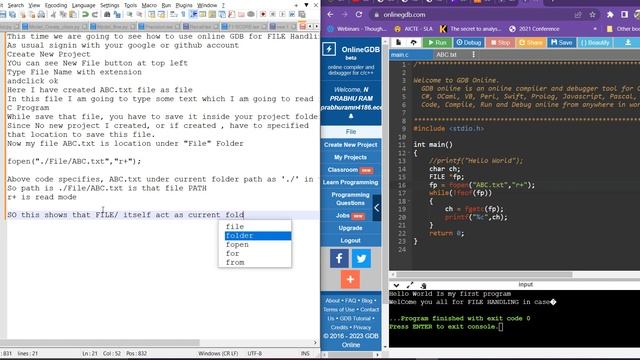Open the browser Extensions puzzle icon
Image resolution: width=640 pixels, height=360 pixels.
click(x=610, y=15)
